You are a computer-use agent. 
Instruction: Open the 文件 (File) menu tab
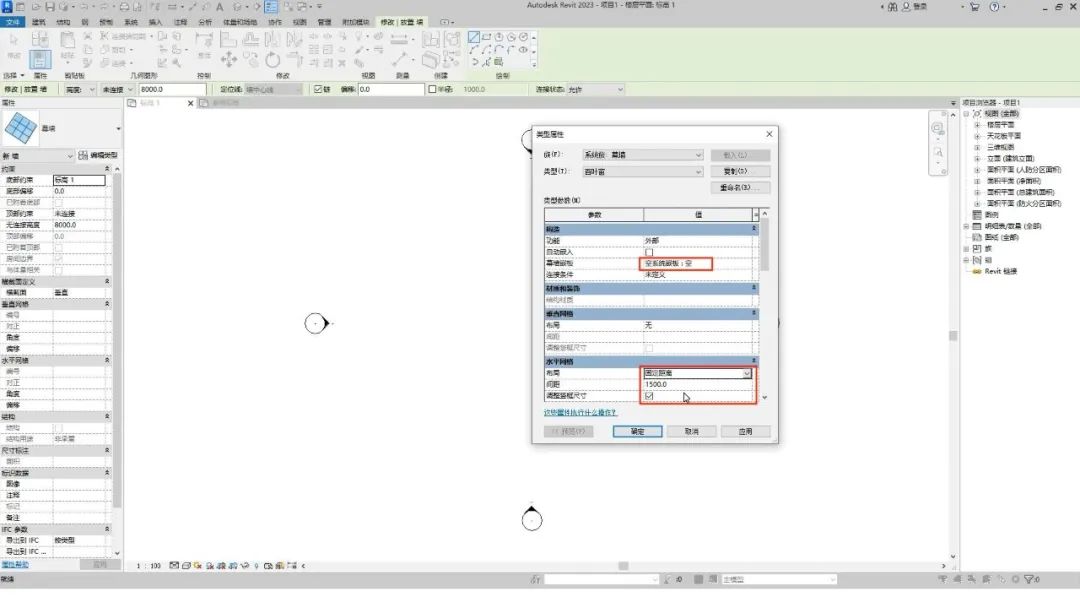(12, 23)
